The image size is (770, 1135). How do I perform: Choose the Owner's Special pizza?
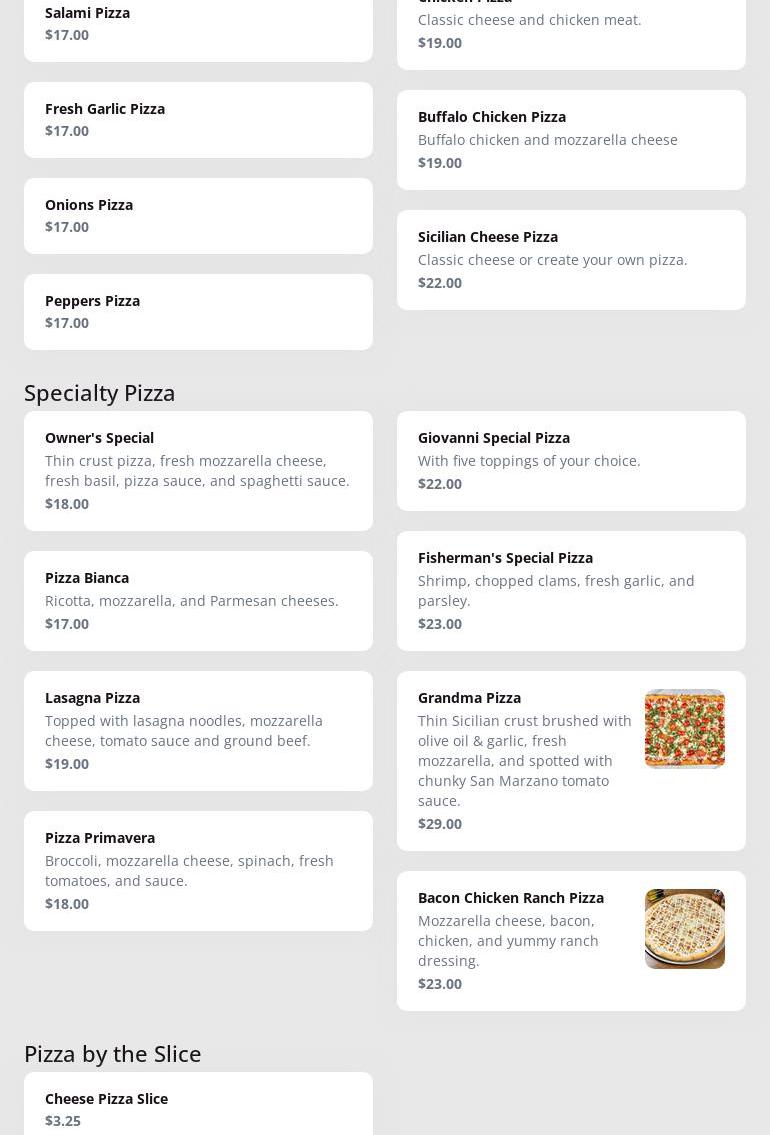coord(198,471)
